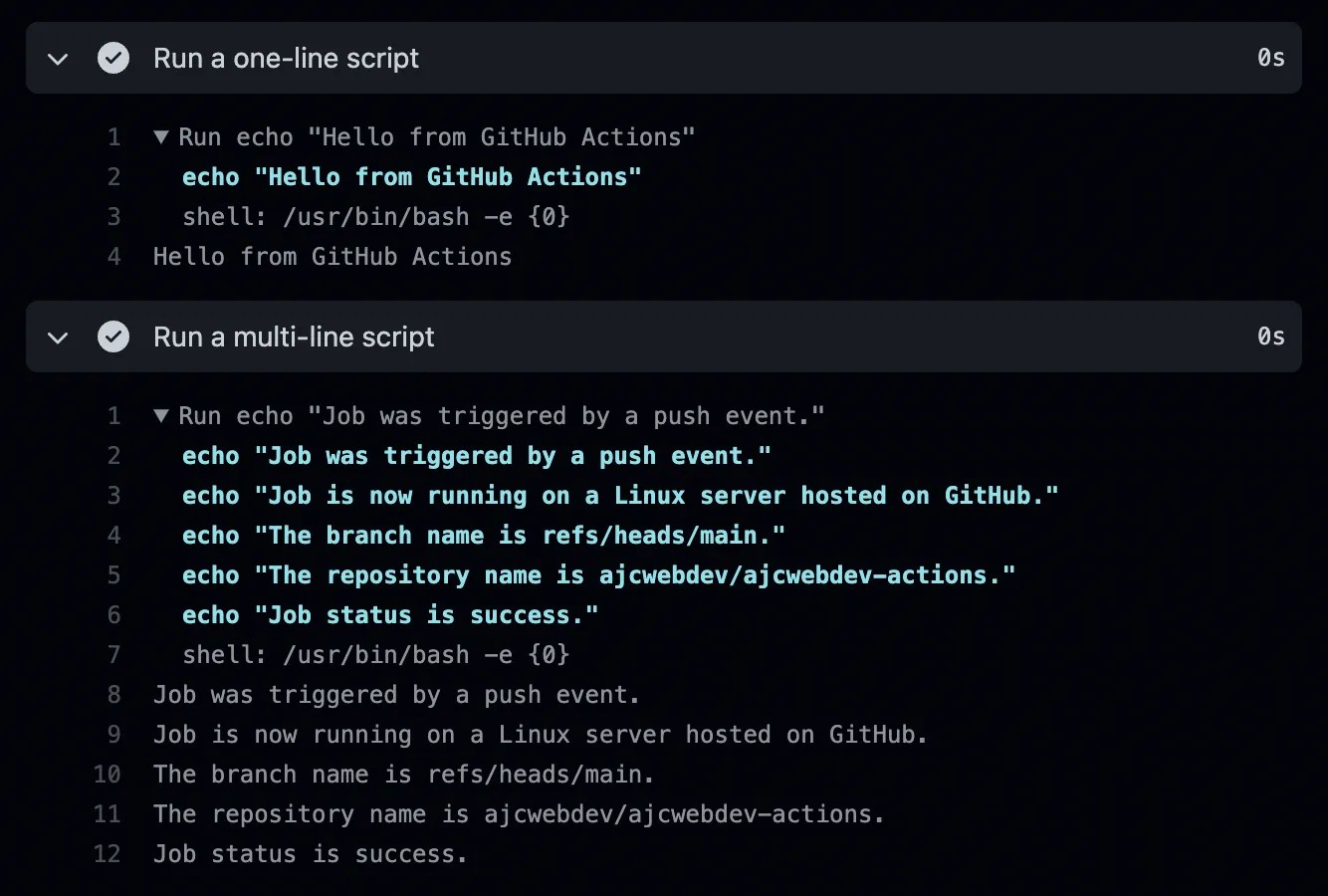Screen dimensions: 1328x896
Task: Select the 'Run a multi-line script' step header
Action: [x=293, y=336]
